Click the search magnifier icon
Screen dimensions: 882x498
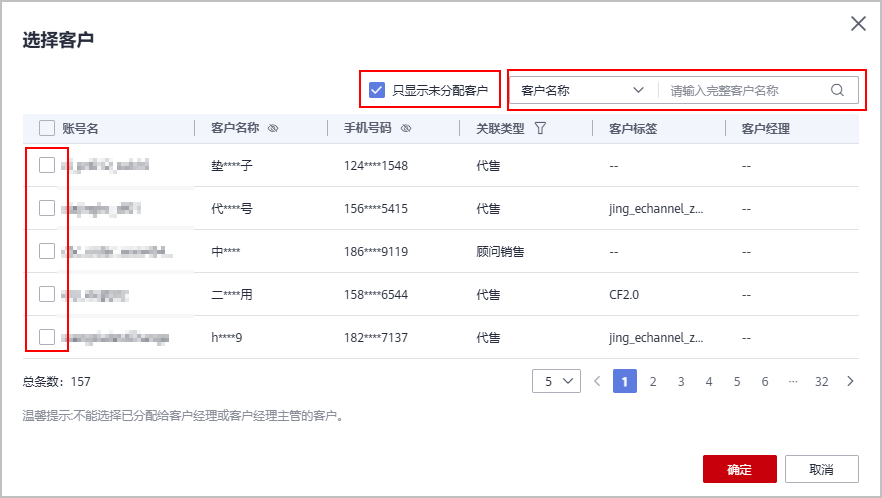[838, 90]
